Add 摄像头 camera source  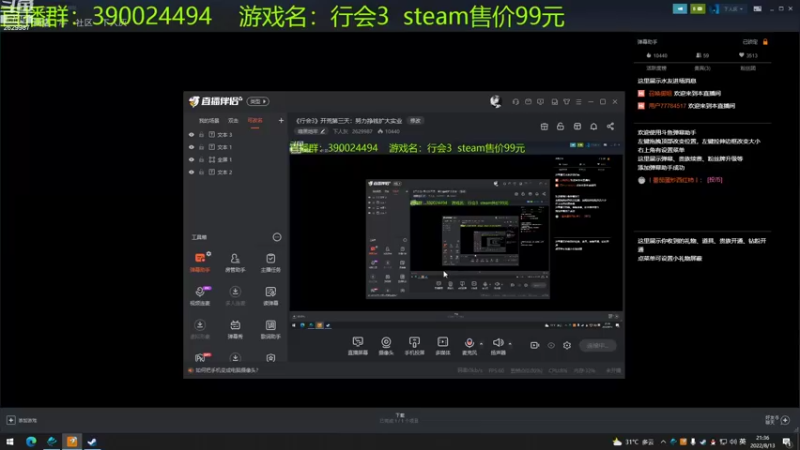pyautogui.click(x=386, y=345)
